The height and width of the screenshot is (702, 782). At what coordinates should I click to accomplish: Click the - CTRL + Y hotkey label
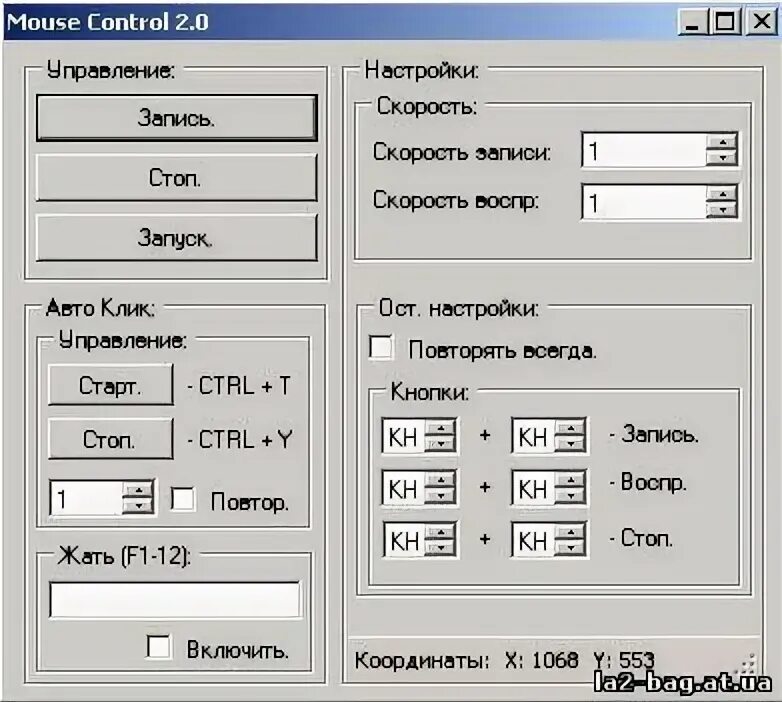(x=239, y=439)
